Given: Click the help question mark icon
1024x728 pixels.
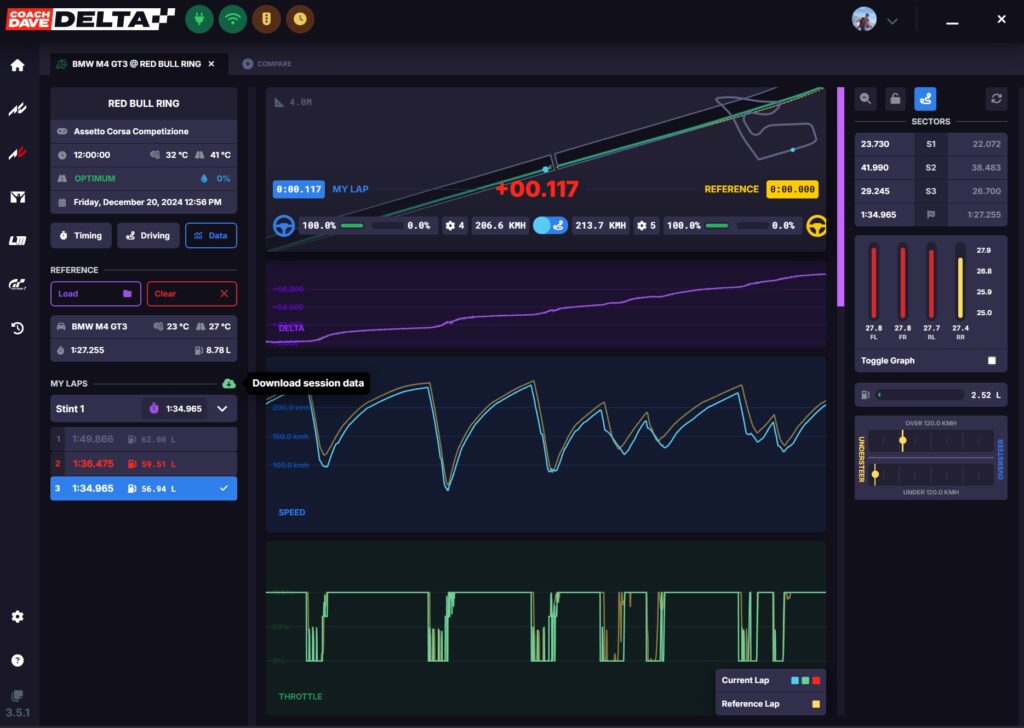Looking at the screenshot, I should click(x=17, y=661).
